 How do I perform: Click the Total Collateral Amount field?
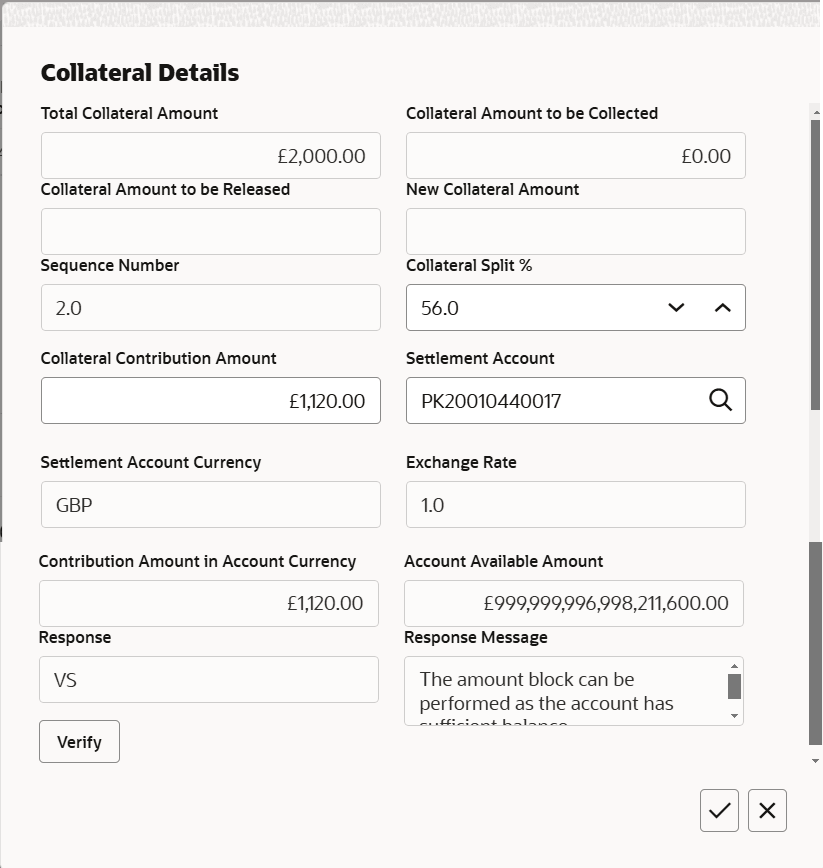tap(210, 155)
